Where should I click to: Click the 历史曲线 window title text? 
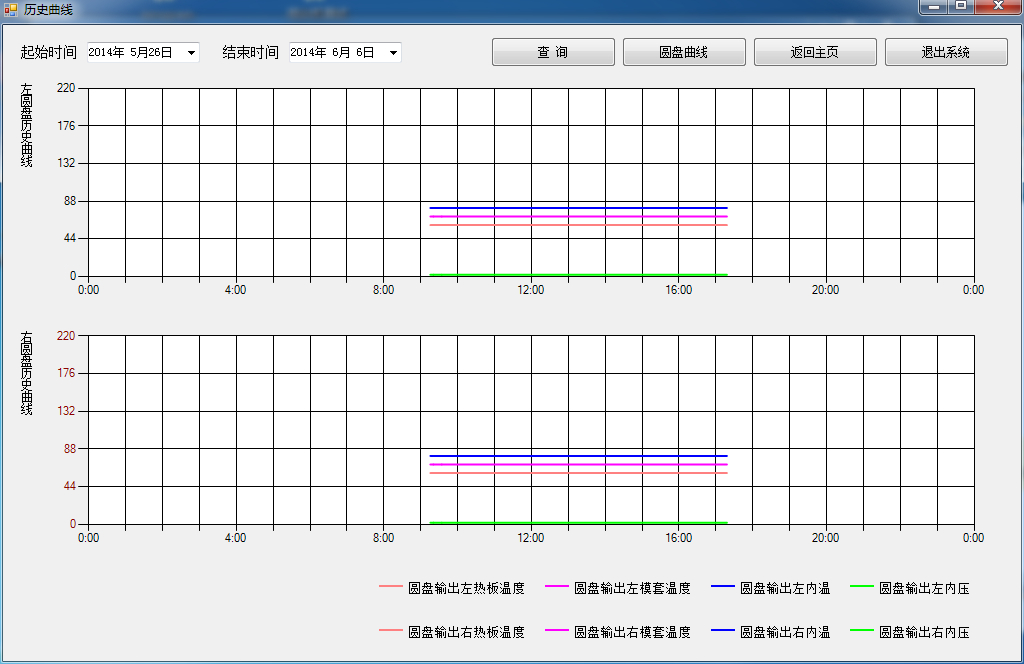pos(48,10)
